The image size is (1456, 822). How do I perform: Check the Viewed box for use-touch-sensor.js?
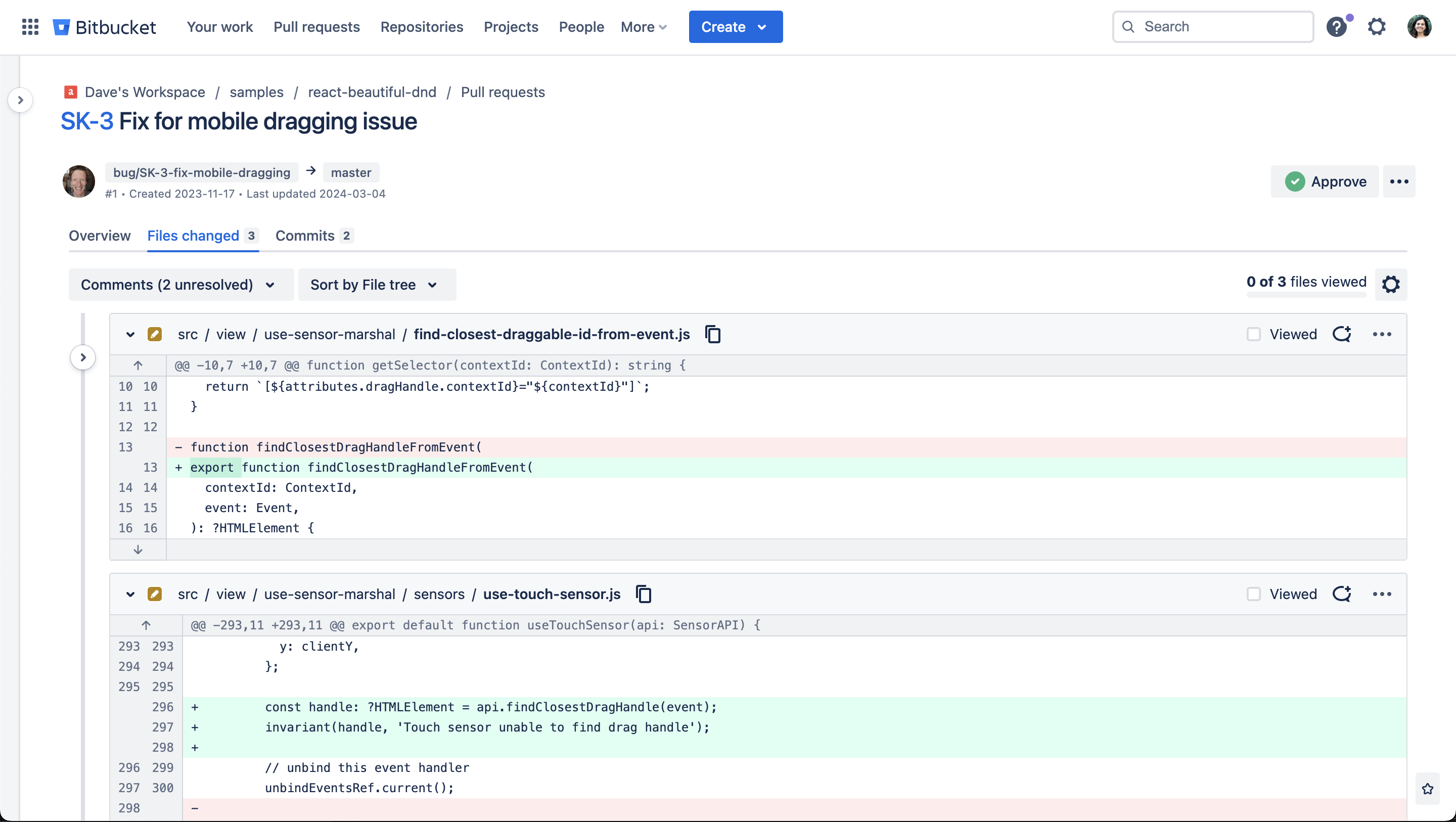1255,594
